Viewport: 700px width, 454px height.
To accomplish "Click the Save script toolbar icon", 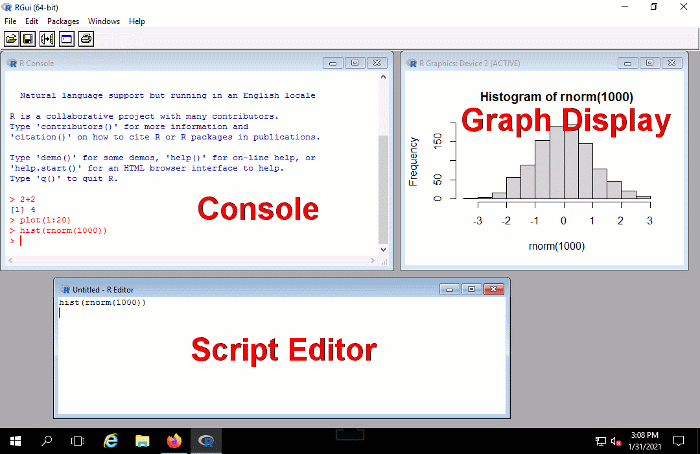I will (29, 39).
